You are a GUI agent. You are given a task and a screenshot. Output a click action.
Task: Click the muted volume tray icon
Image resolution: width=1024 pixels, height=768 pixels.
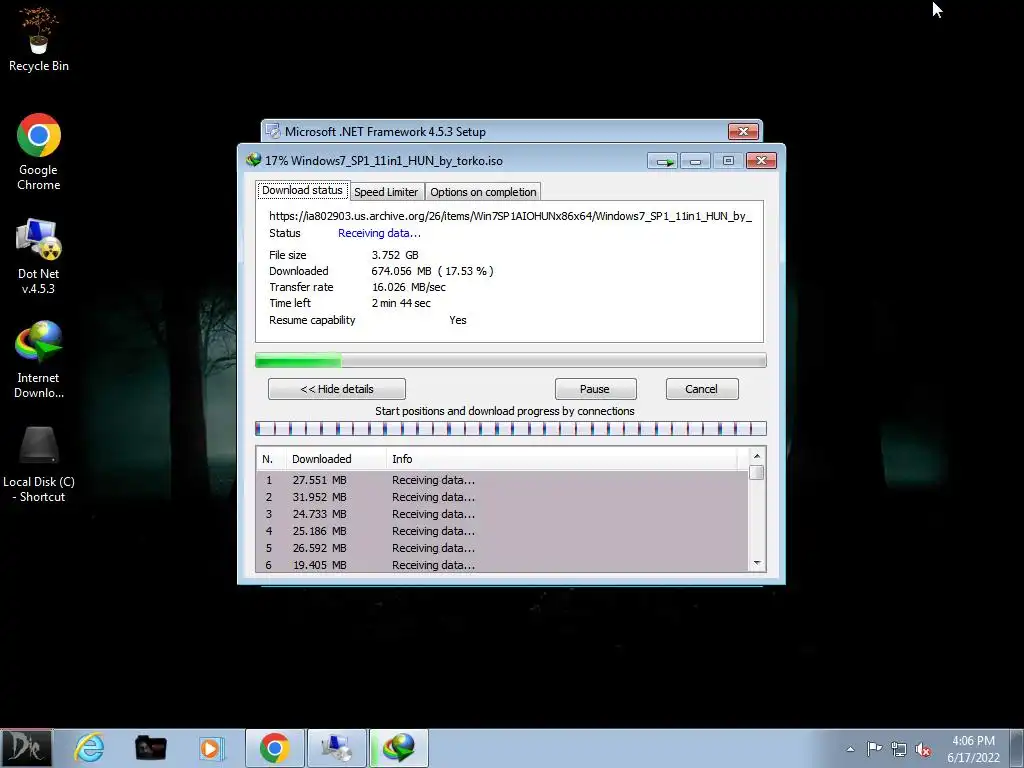coord(923,749)
